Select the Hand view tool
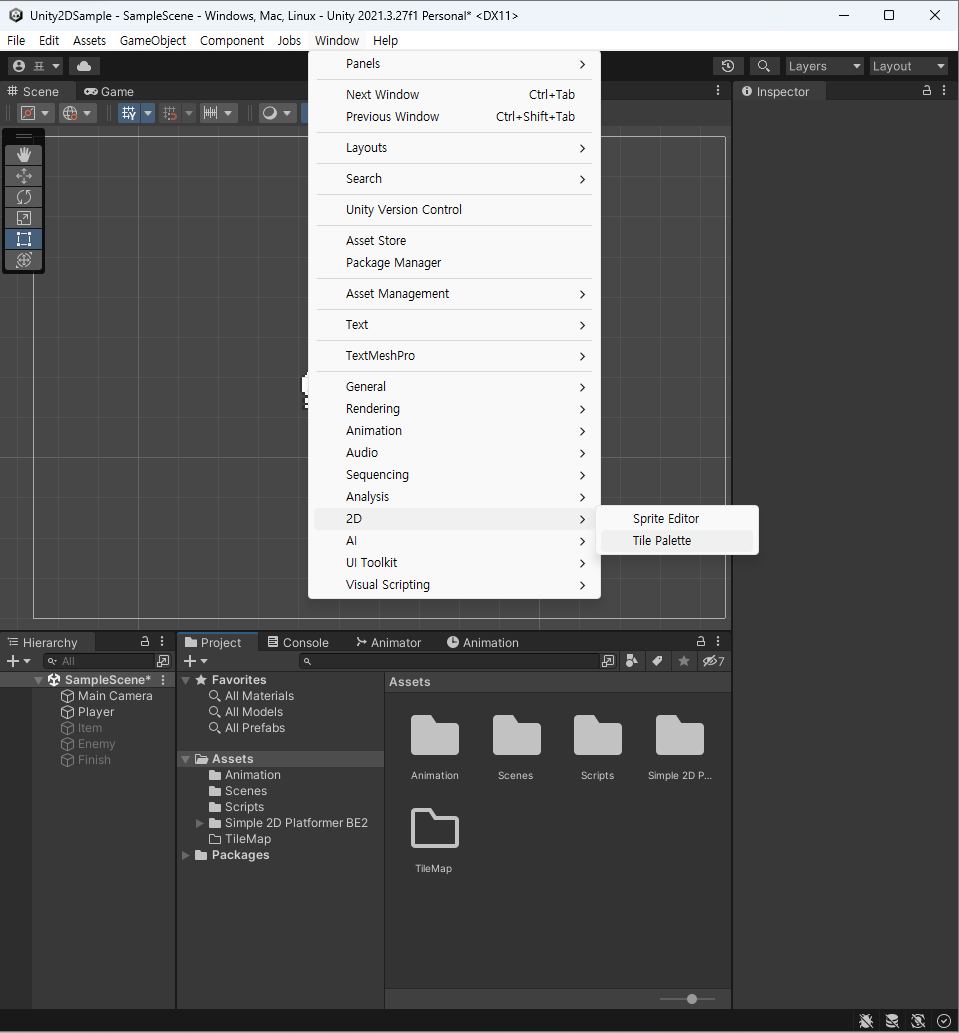 (24, 155)
